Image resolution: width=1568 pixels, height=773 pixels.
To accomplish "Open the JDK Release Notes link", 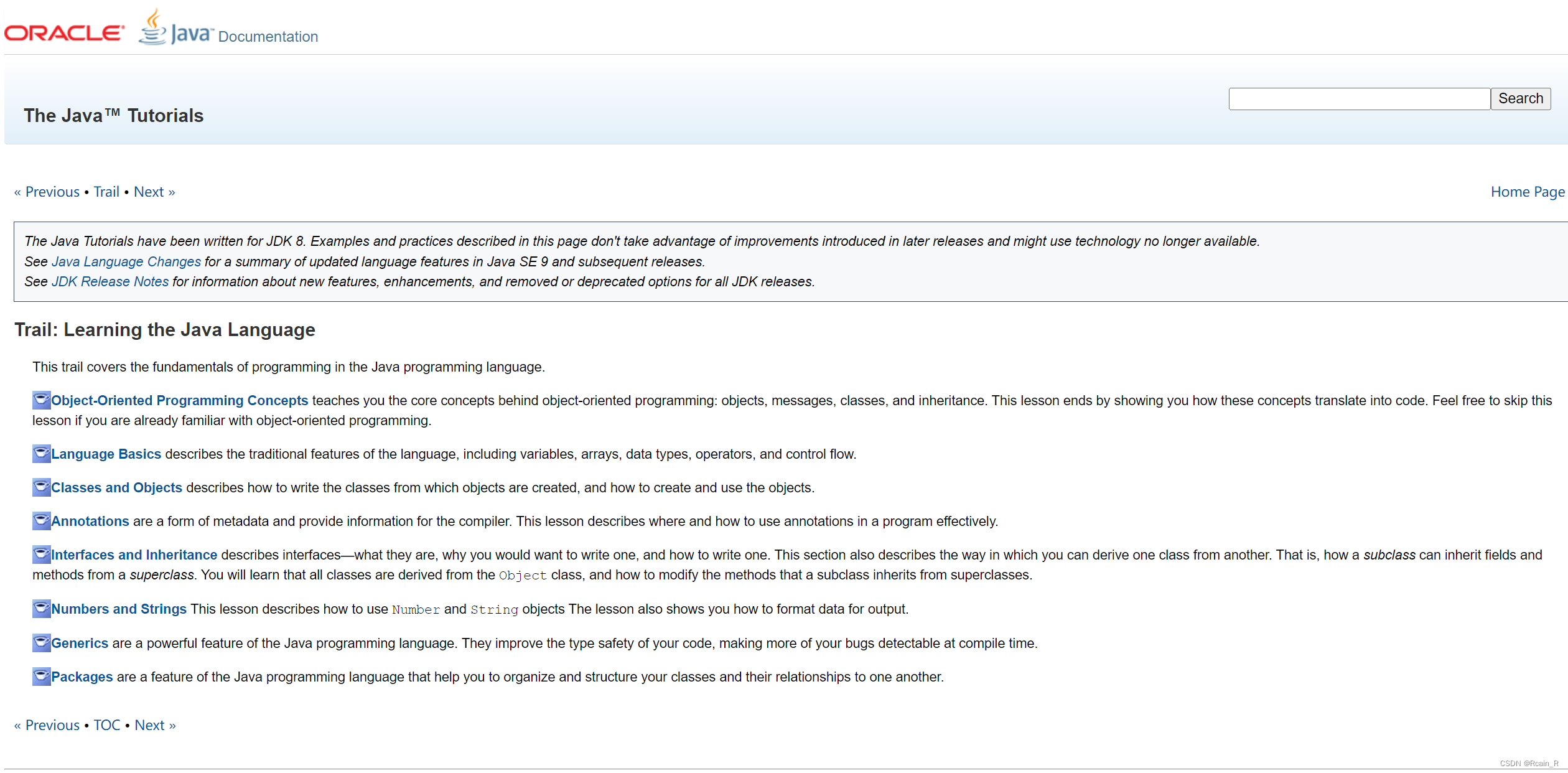I will [110, 281].
